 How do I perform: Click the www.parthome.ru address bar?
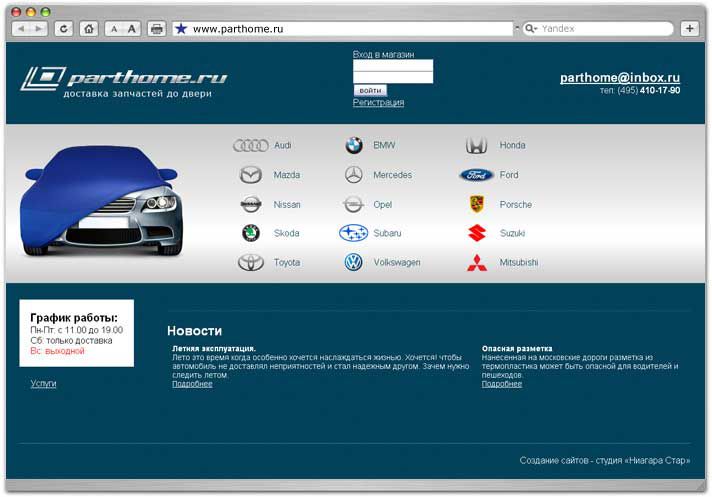coord(342,29)
